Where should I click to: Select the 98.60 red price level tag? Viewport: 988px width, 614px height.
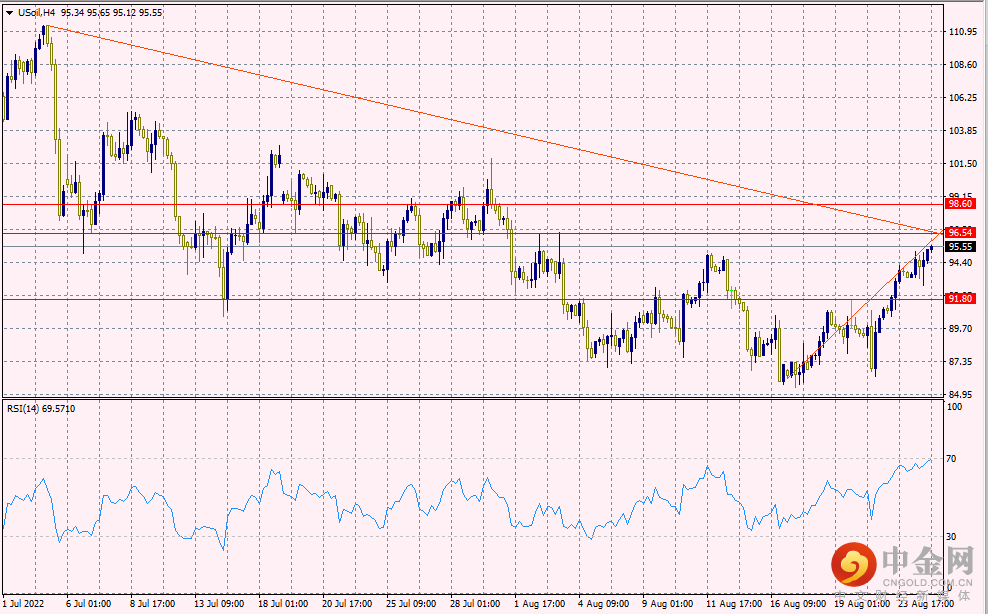(960, 203)
